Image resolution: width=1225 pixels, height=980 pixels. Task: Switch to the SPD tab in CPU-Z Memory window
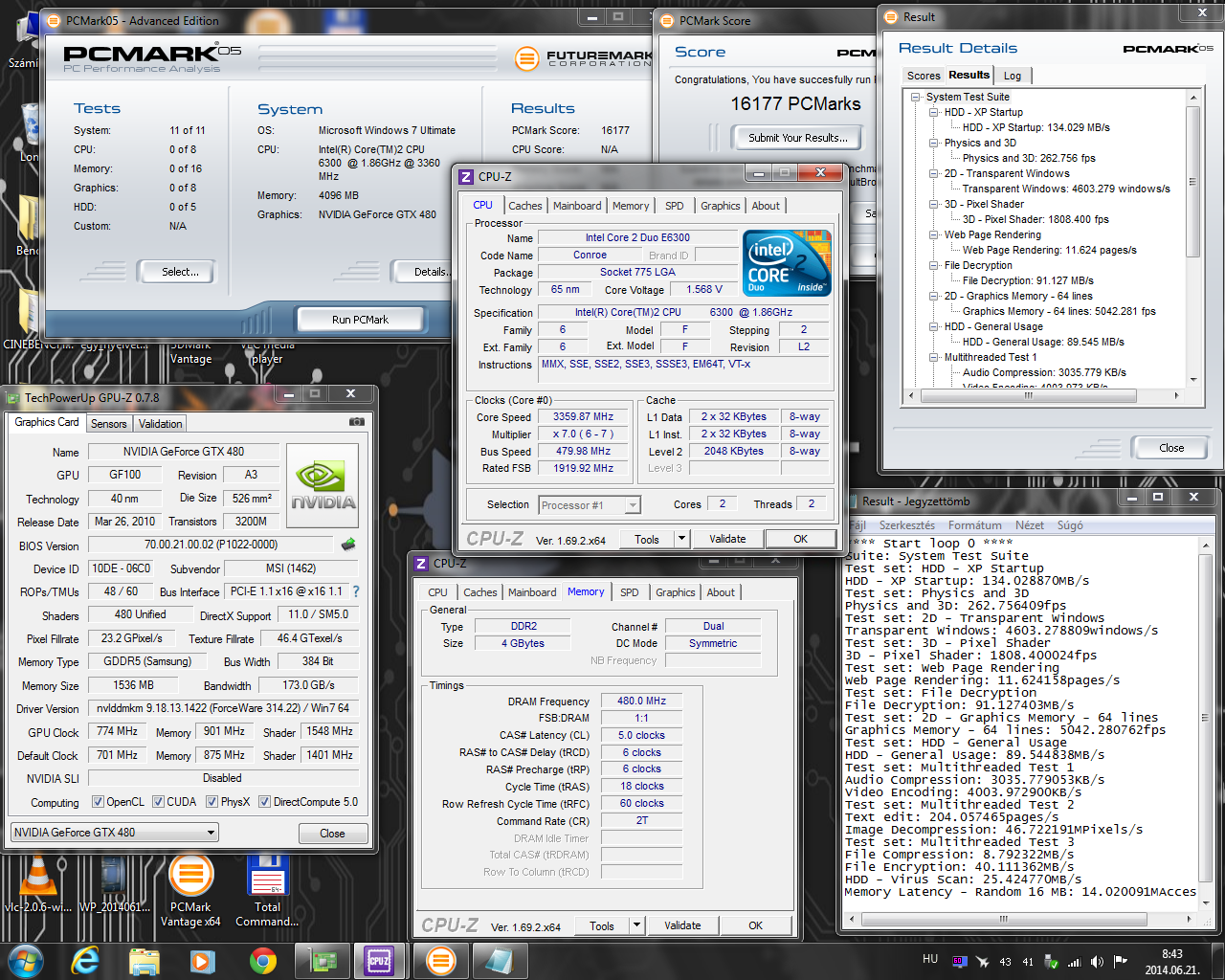click(x=629, y=592)
